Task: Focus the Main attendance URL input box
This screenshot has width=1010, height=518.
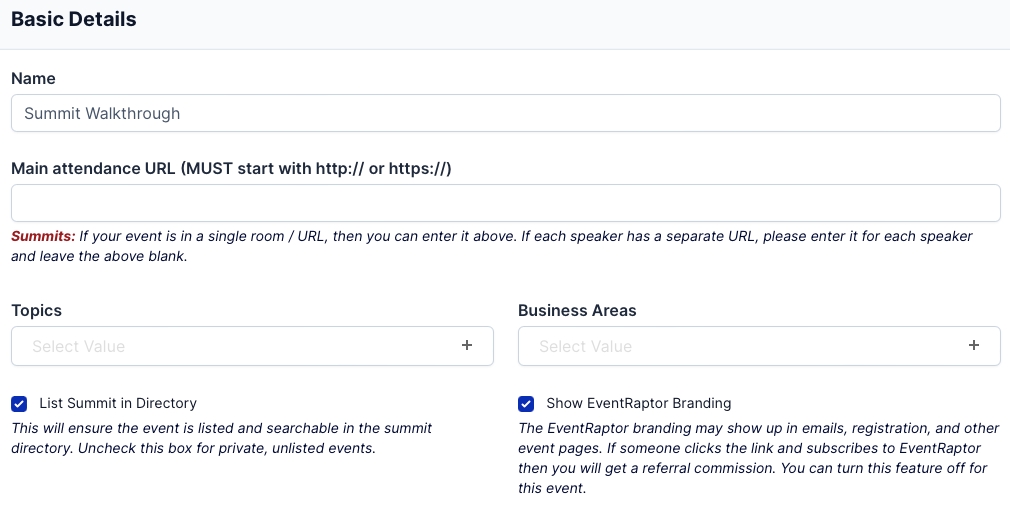Action: (x=505, y=203)
